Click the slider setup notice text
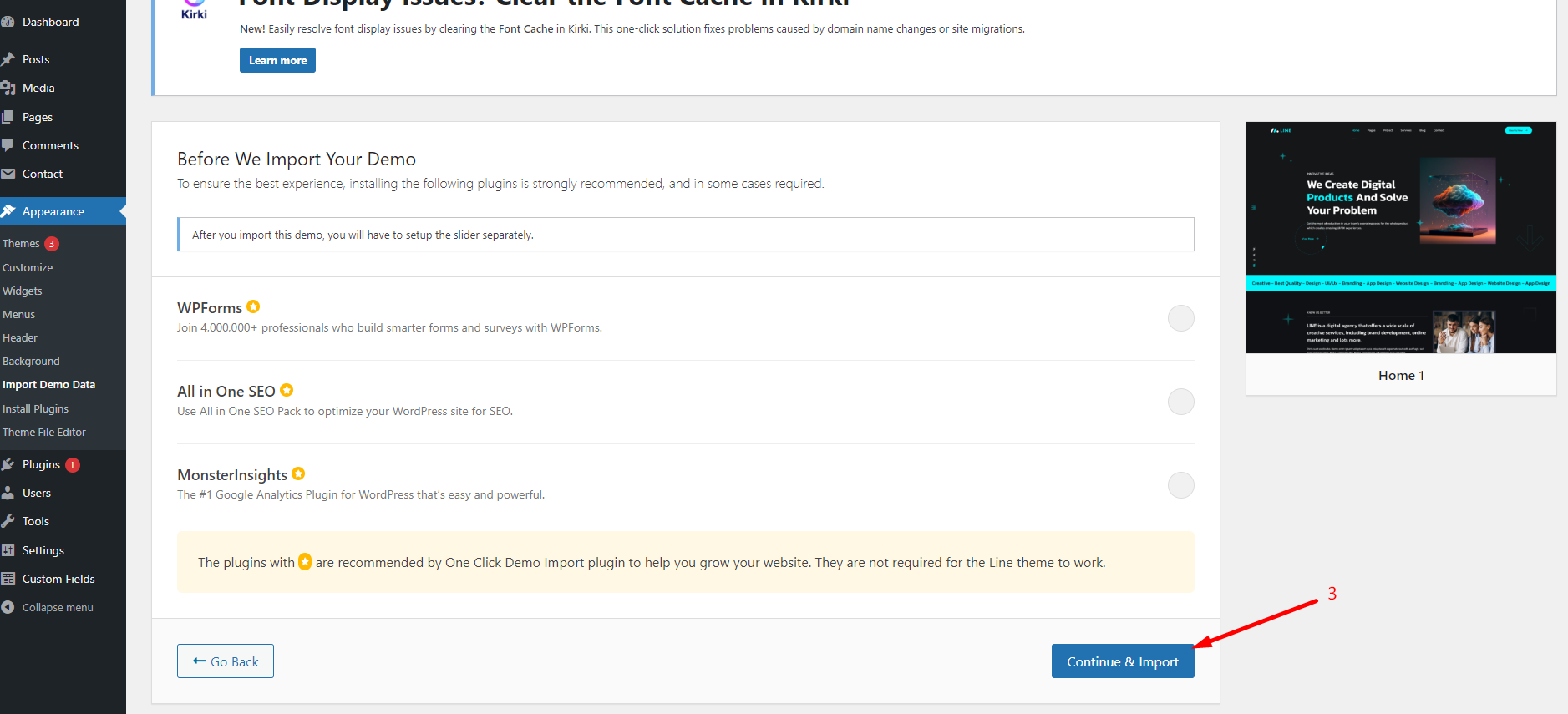 click(x=363, y=235)
